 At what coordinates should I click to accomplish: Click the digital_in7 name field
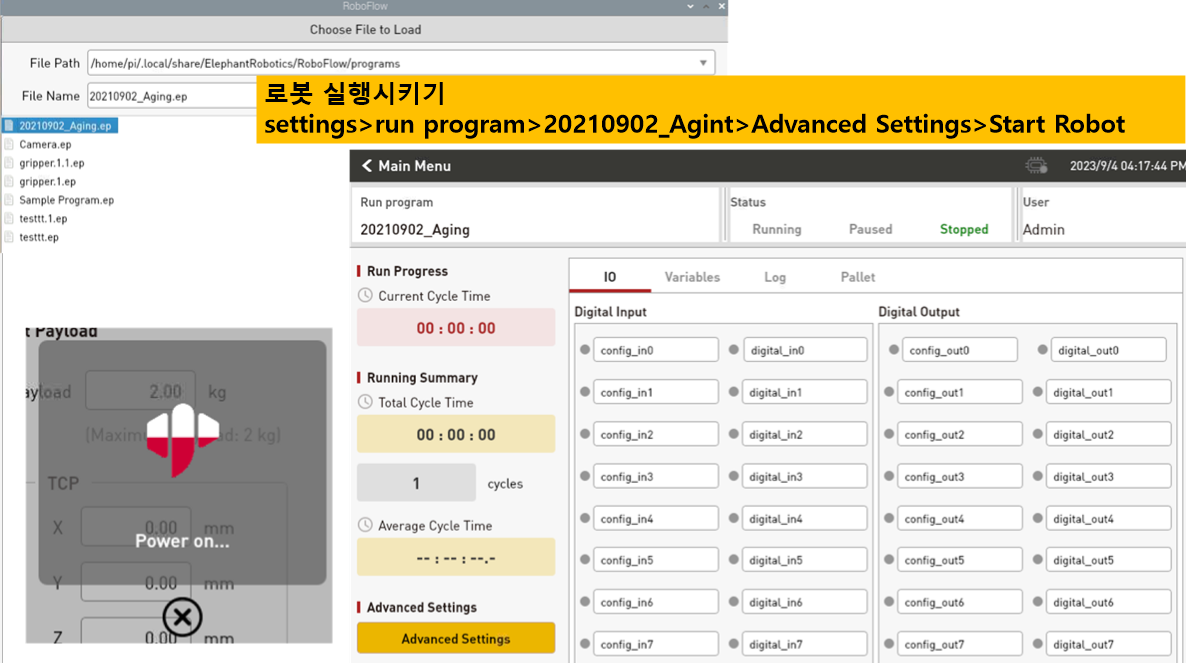click(x=804, y=644)
